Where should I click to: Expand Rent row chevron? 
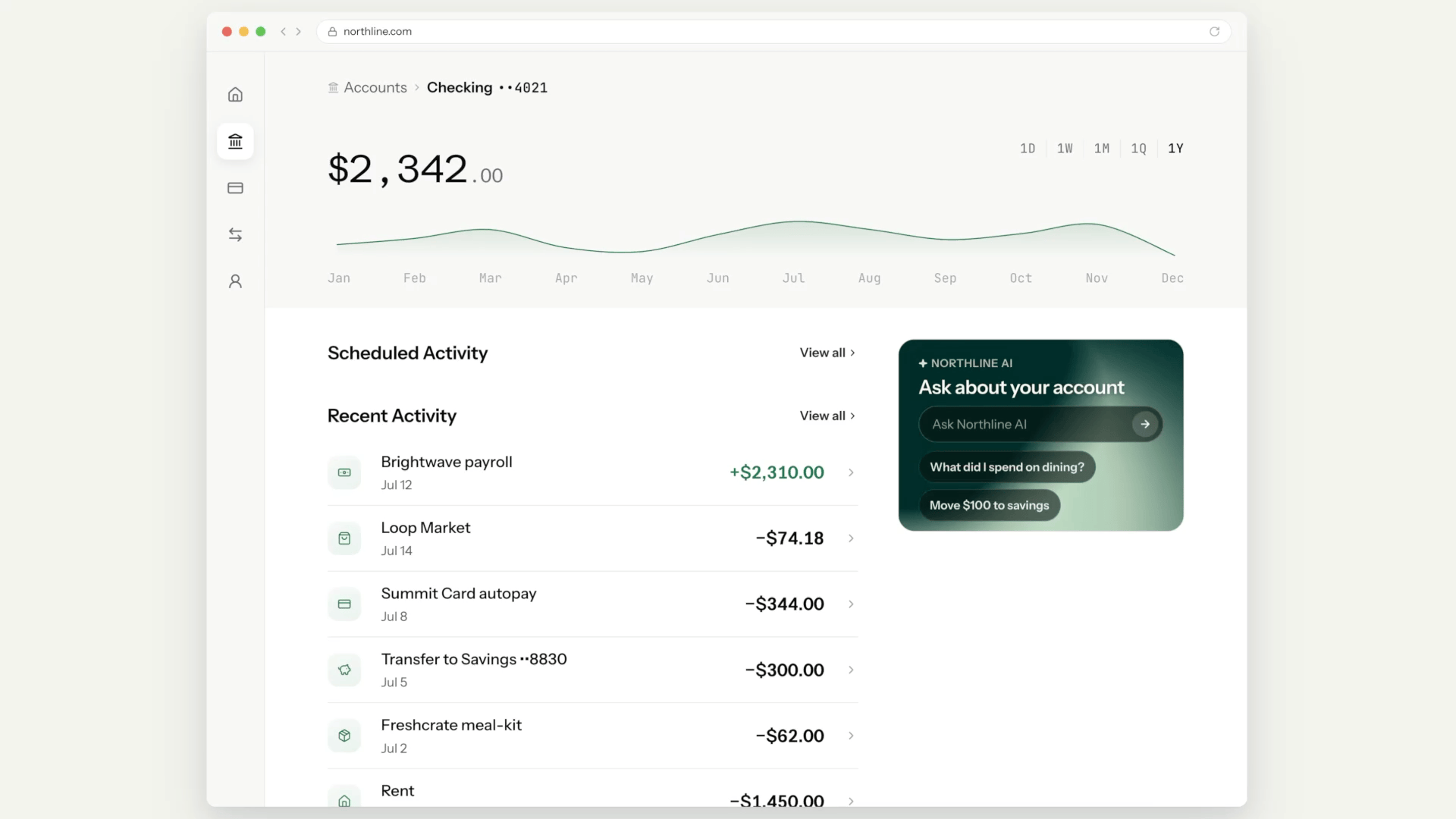coord(851,801)
